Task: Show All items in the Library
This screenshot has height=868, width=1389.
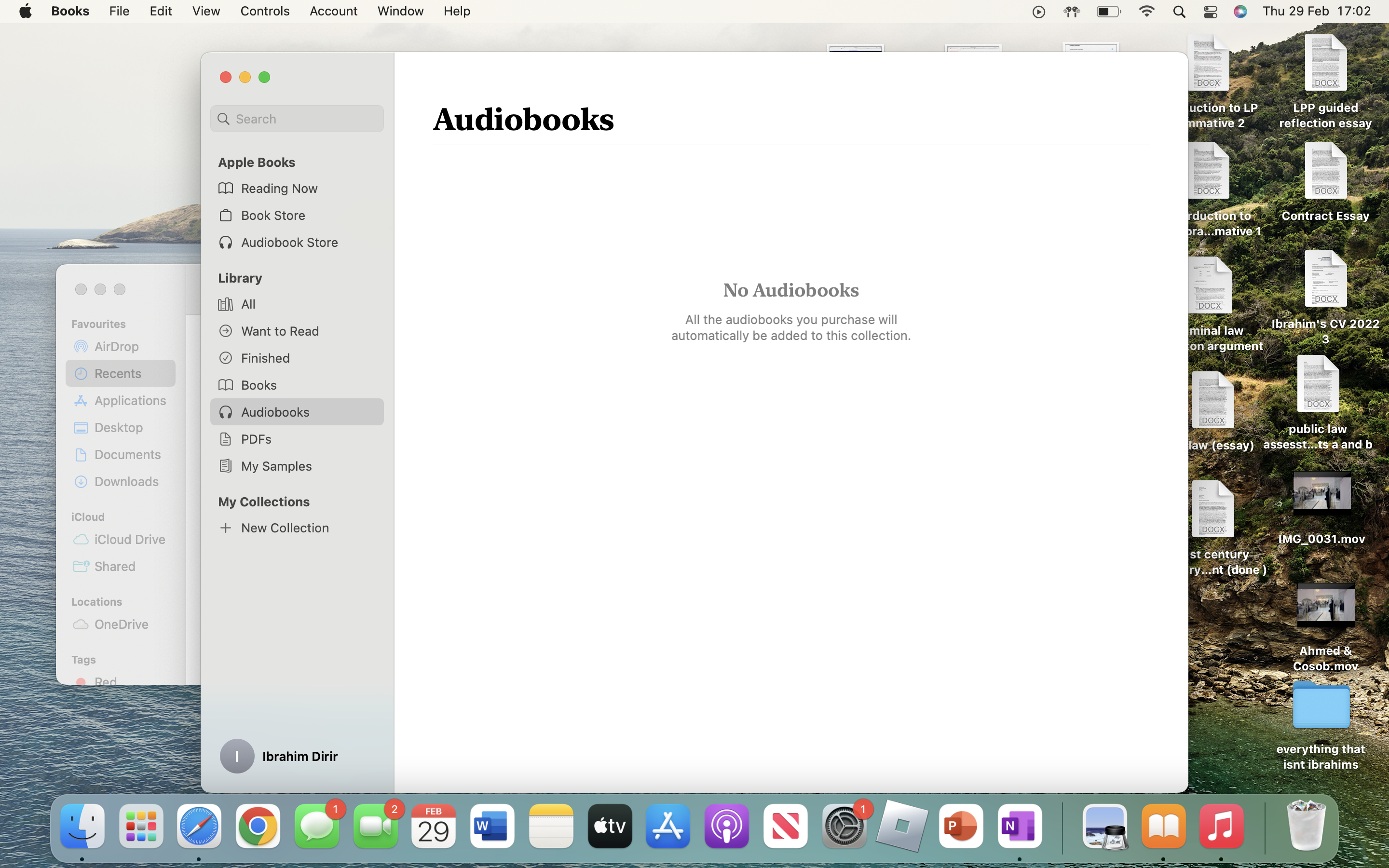Action: pyautogui.click(x=297, y=304)
